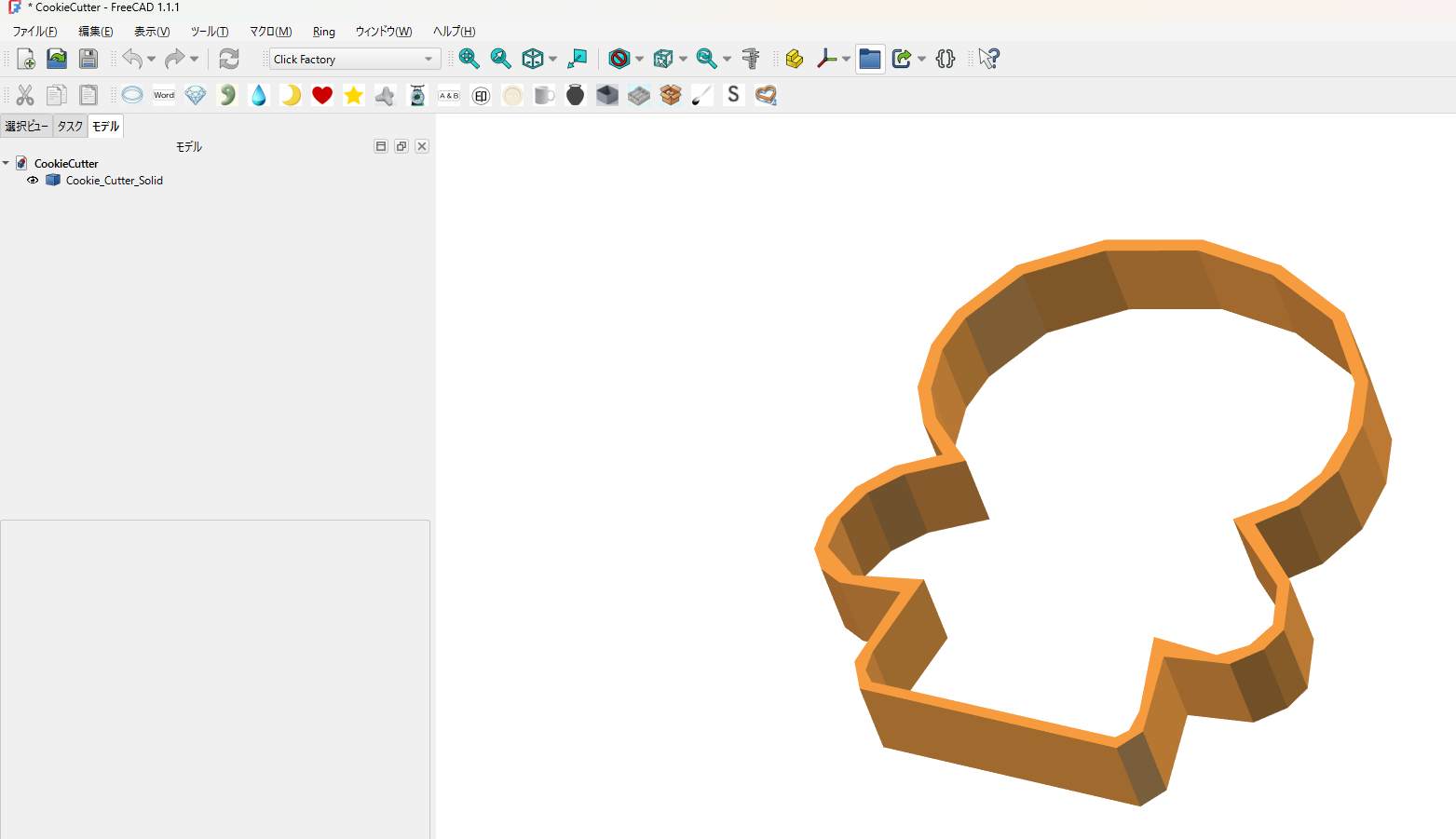This screenshot has height=839, width=1456.
Task: Click the Fit All zoom icon
Action: click(469, 59)
